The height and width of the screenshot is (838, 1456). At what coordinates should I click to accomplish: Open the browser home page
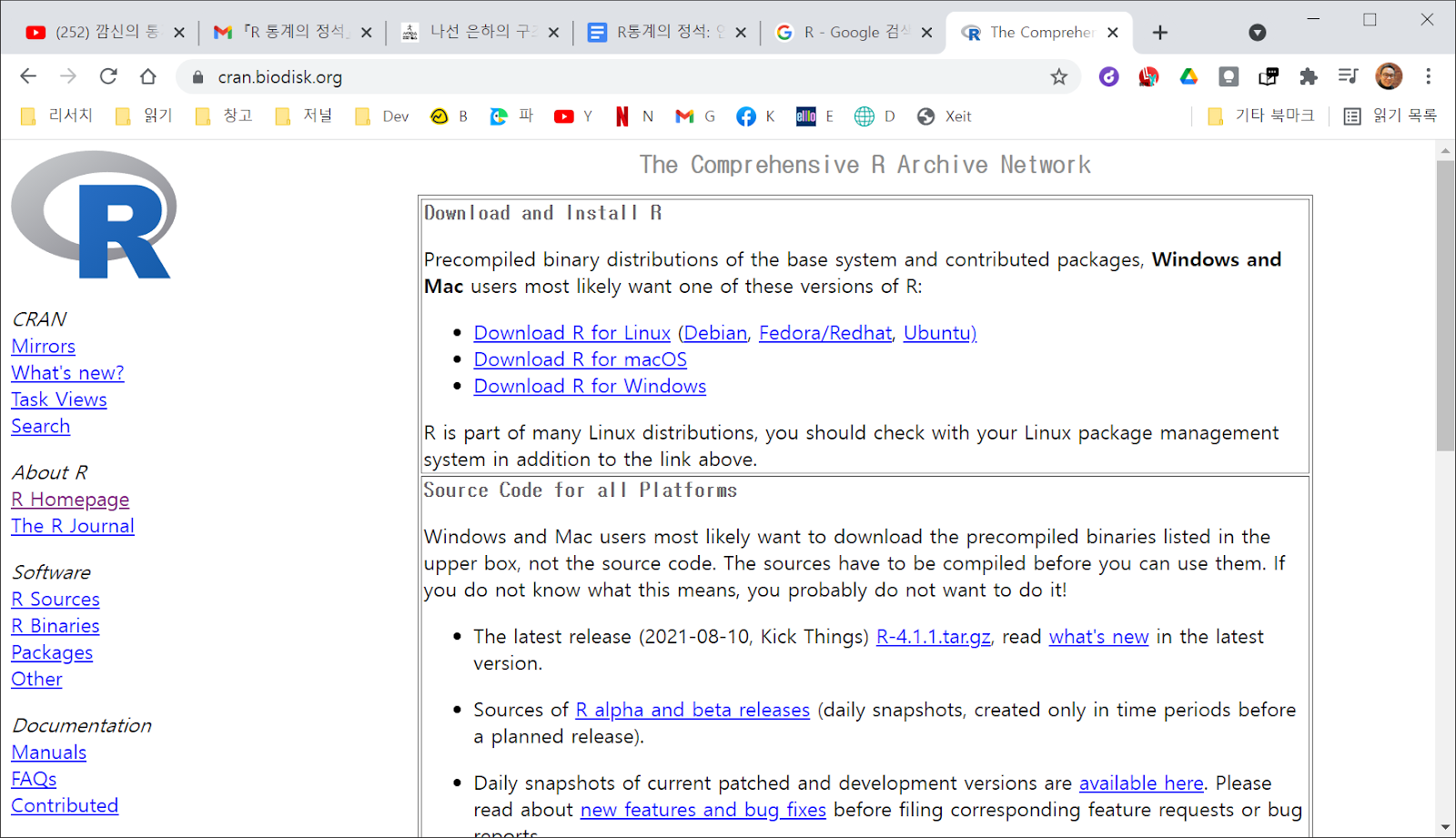[148, 76]
